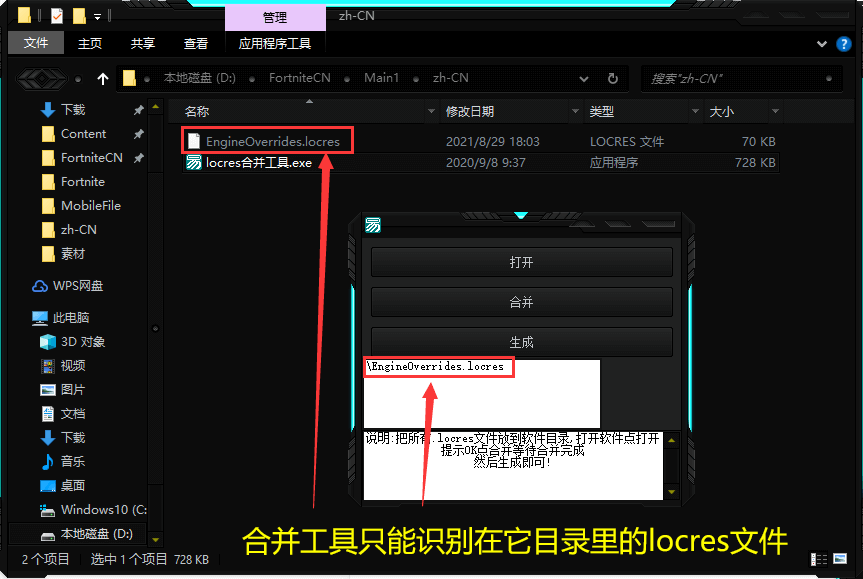Open the quick access toolbar customize dropdown

pos(97,17)
